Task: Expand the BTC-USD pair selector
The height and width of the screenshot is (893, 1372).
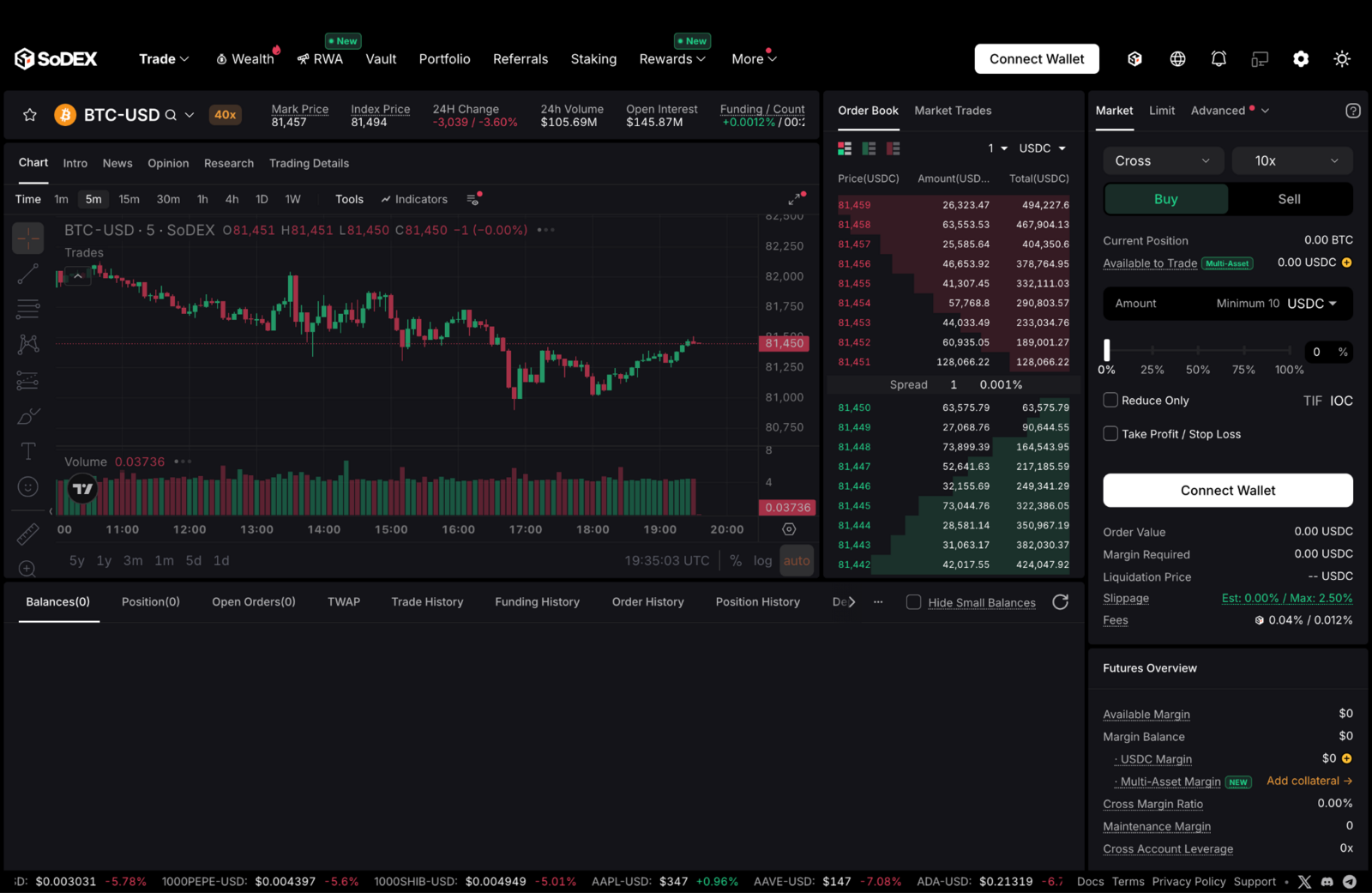Action: (x=190, y=115)
